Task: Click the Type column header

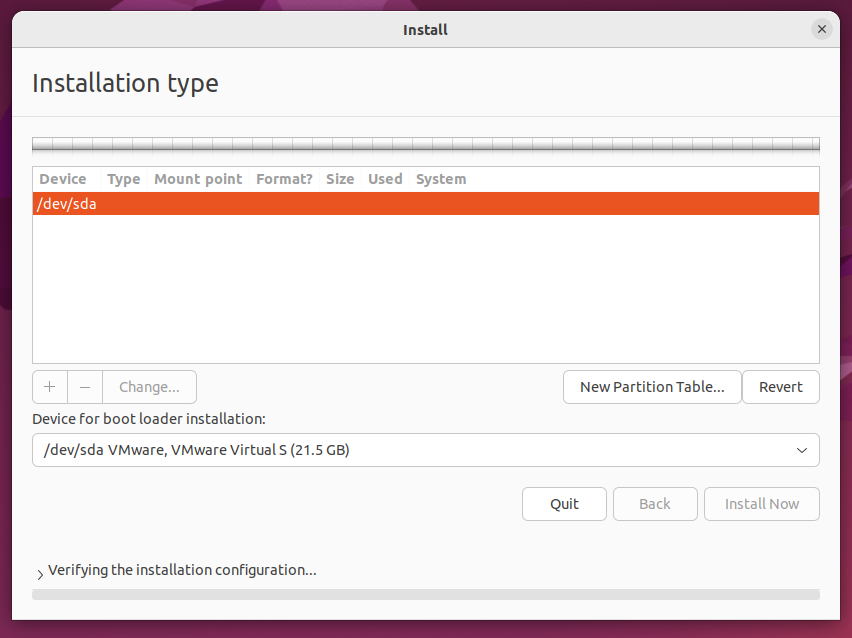Action: tap(123, 179)
